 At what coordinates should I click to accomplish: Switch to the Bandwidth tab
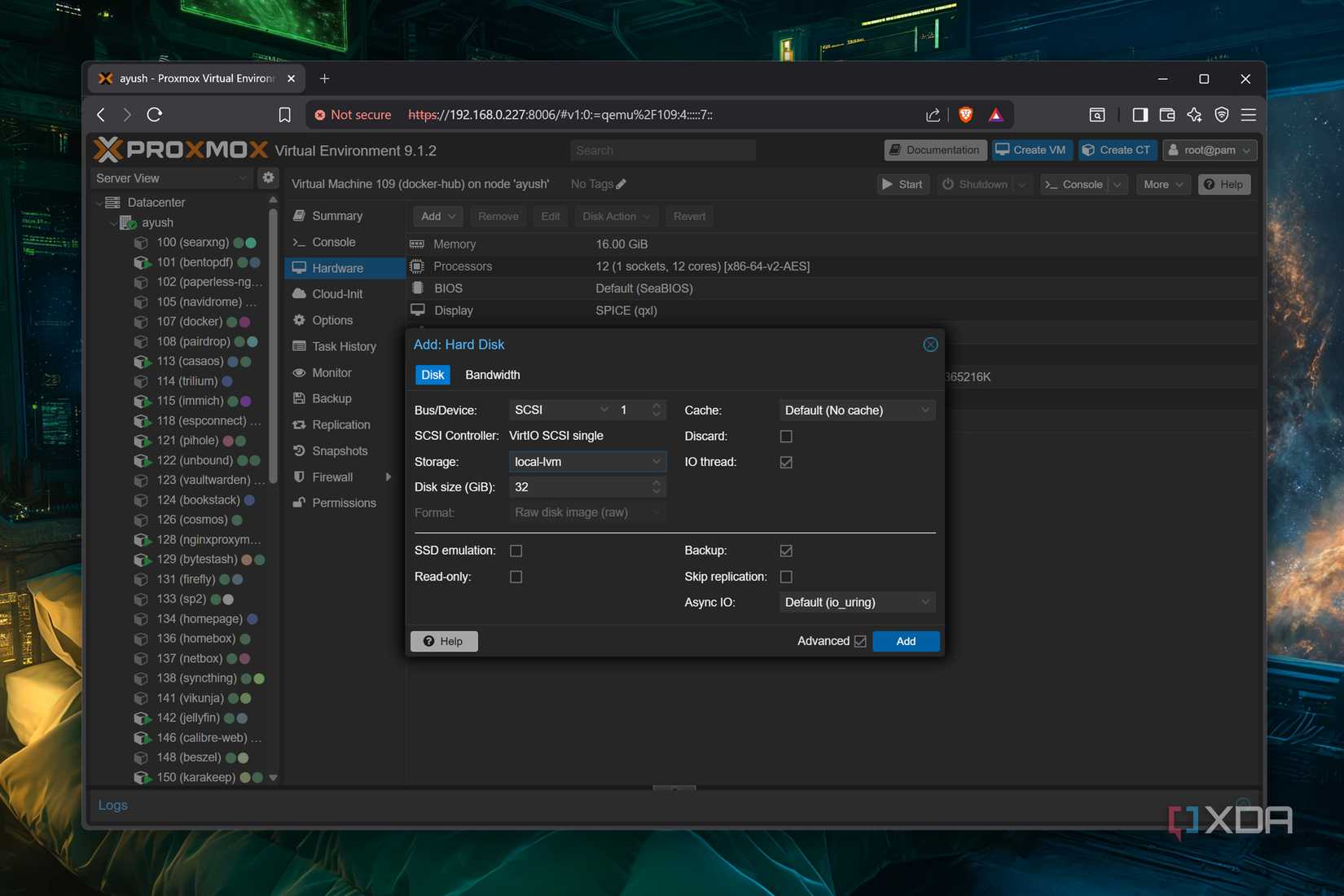[492, 375]
